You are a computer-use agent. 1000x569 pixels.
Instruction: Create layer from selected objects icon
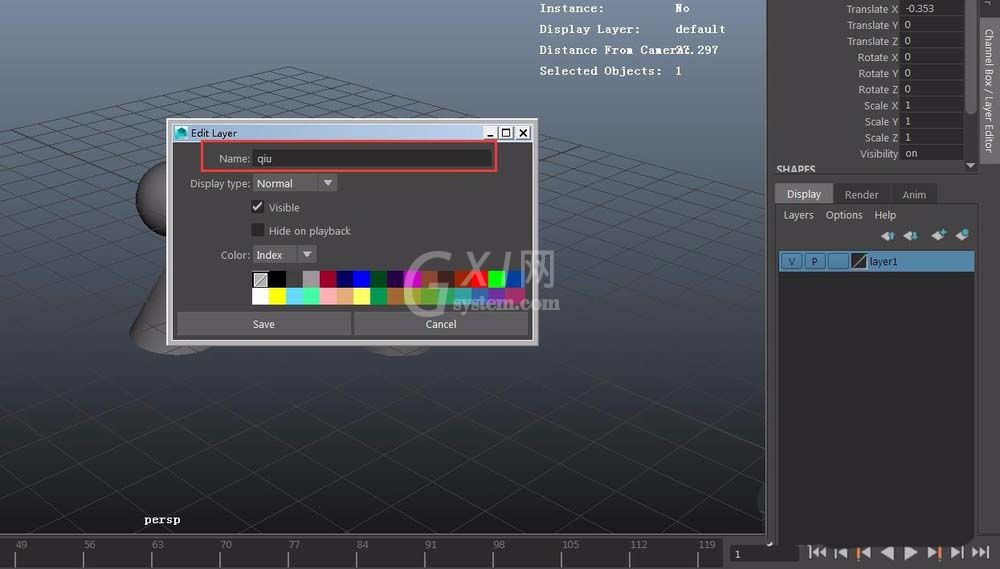(x=962, y=235)
